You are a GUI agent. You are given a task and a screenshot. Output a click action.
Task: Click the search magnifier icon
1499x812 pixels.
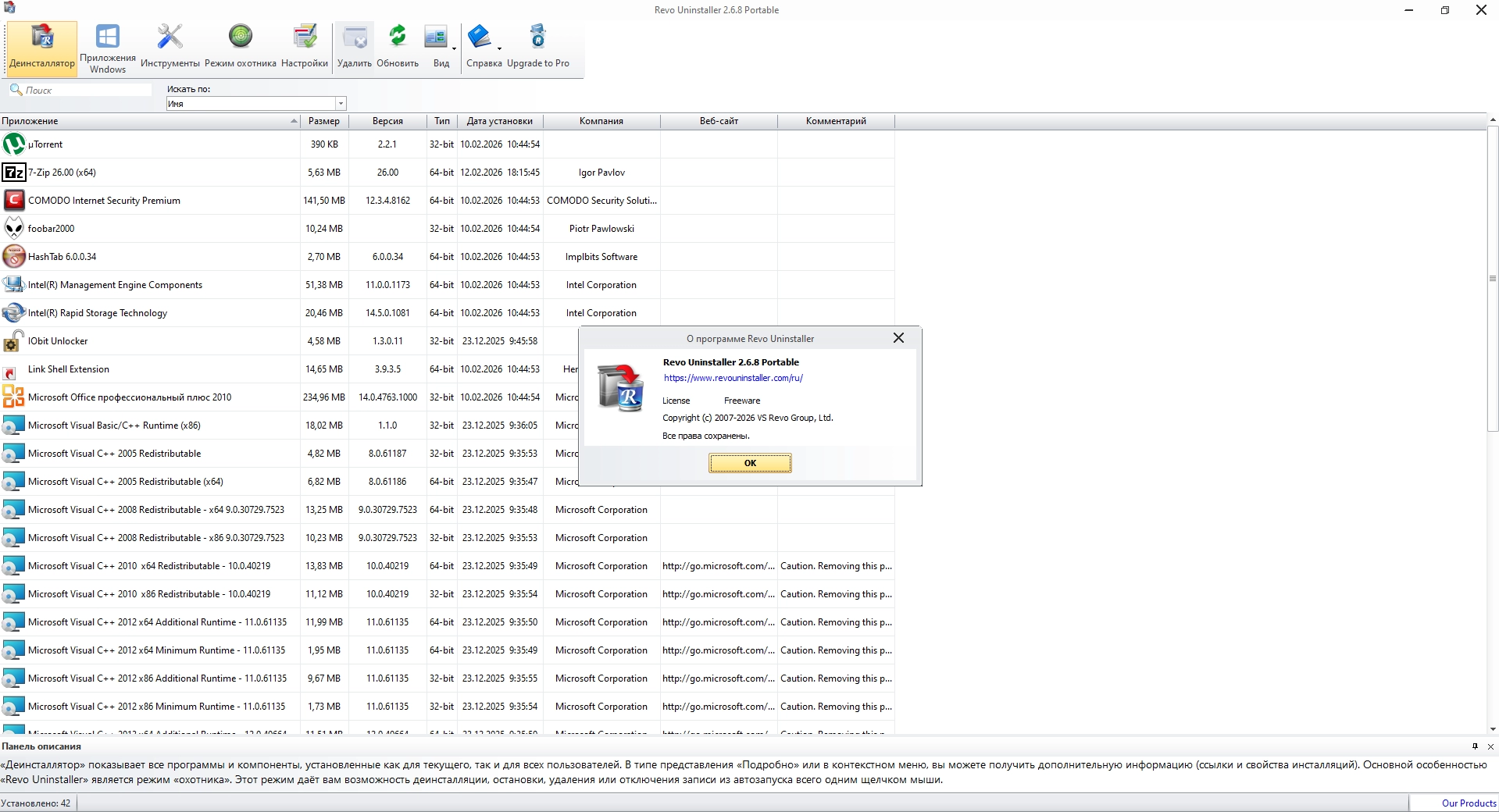click(16, 90)
